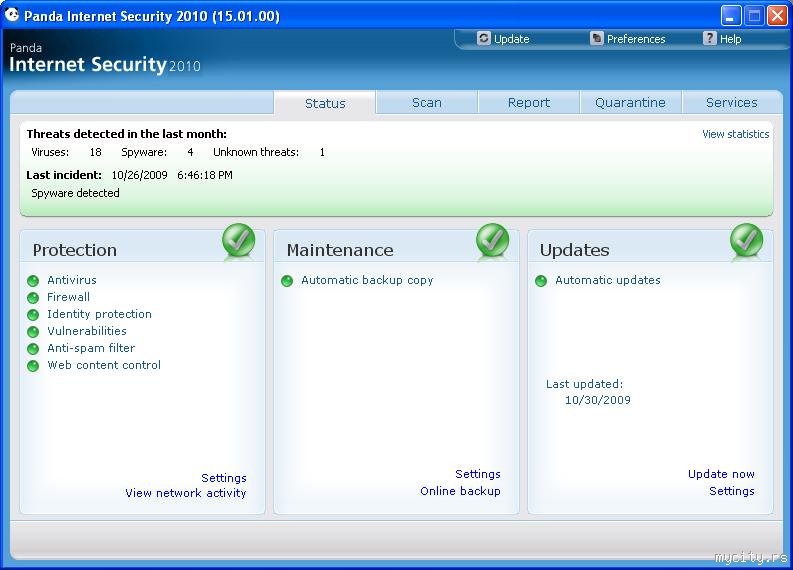The image size is (793, 570).
Task: Open the Scan tab
Action: click(427, 103)
